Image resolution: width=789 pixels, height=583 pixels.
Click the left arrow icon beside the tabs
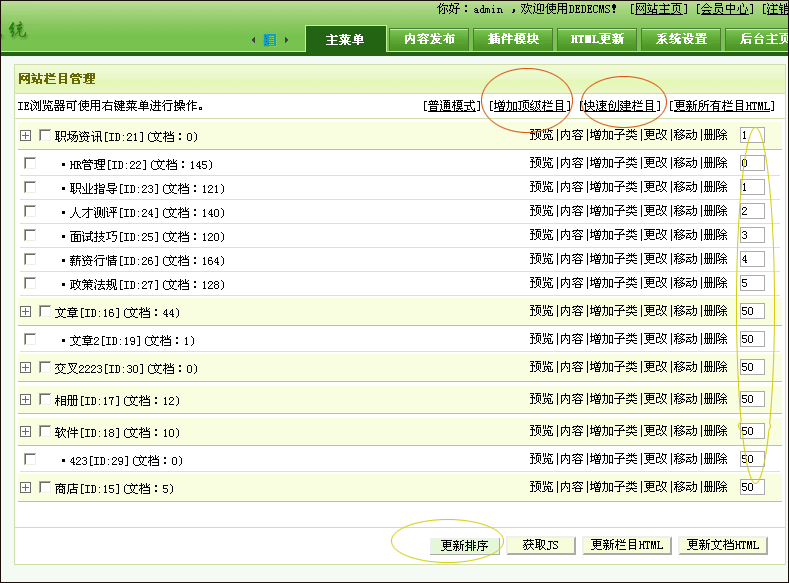coord(253,40)
